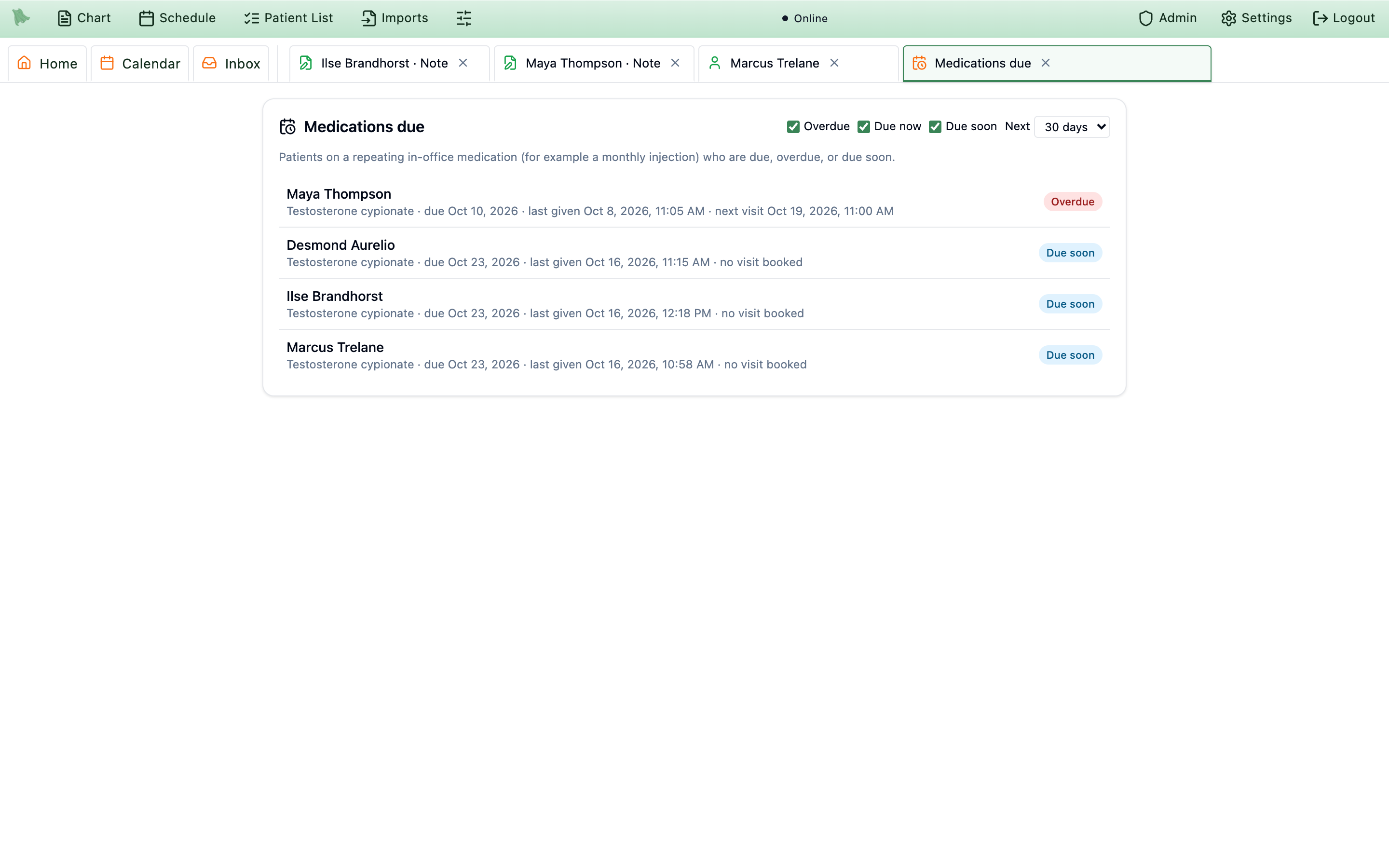Click the Overdue status badge
Viewport: 1389px width, 868px height.
(x=1072, y=202)
